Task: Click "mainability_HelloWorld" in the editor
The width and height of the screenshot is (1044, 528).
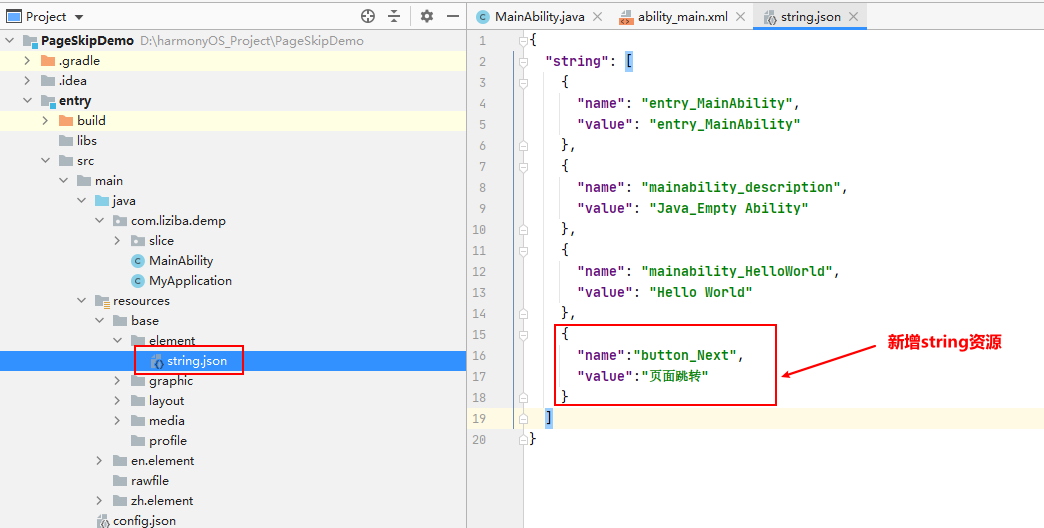Action: tap(737, 272)
